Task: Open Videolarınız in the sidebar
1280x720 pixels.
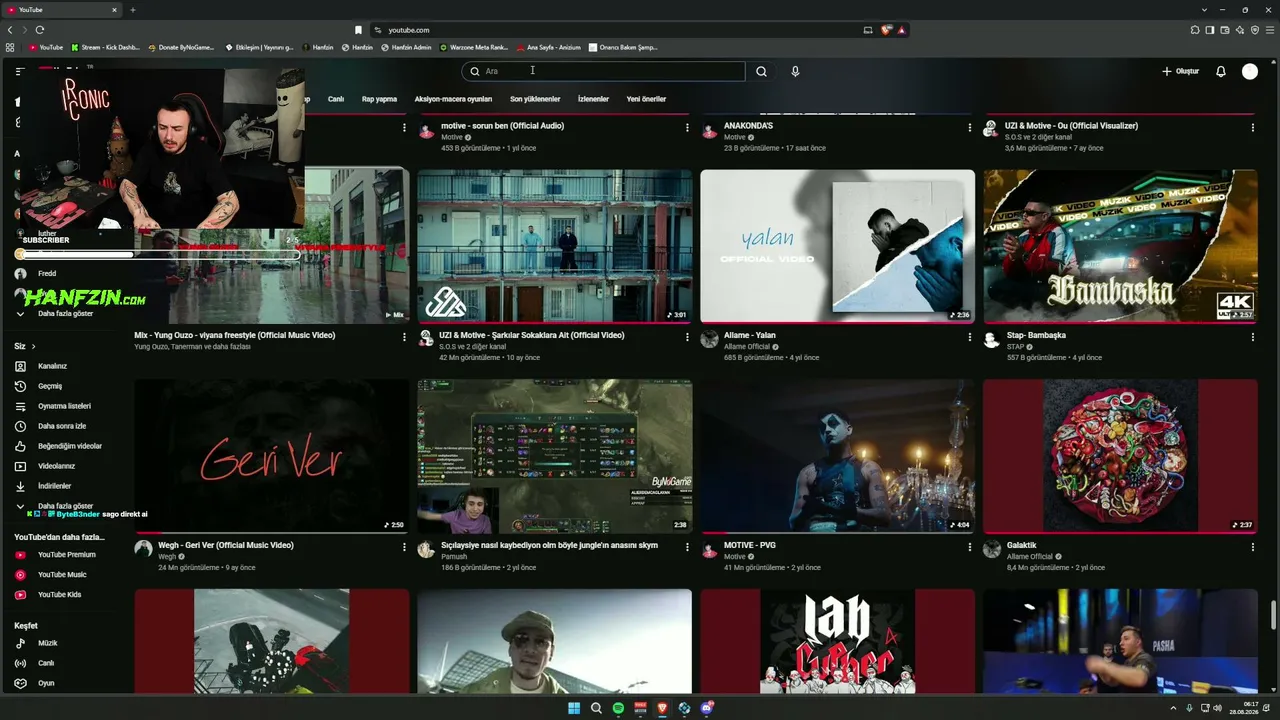Action: tap(66, 466)
